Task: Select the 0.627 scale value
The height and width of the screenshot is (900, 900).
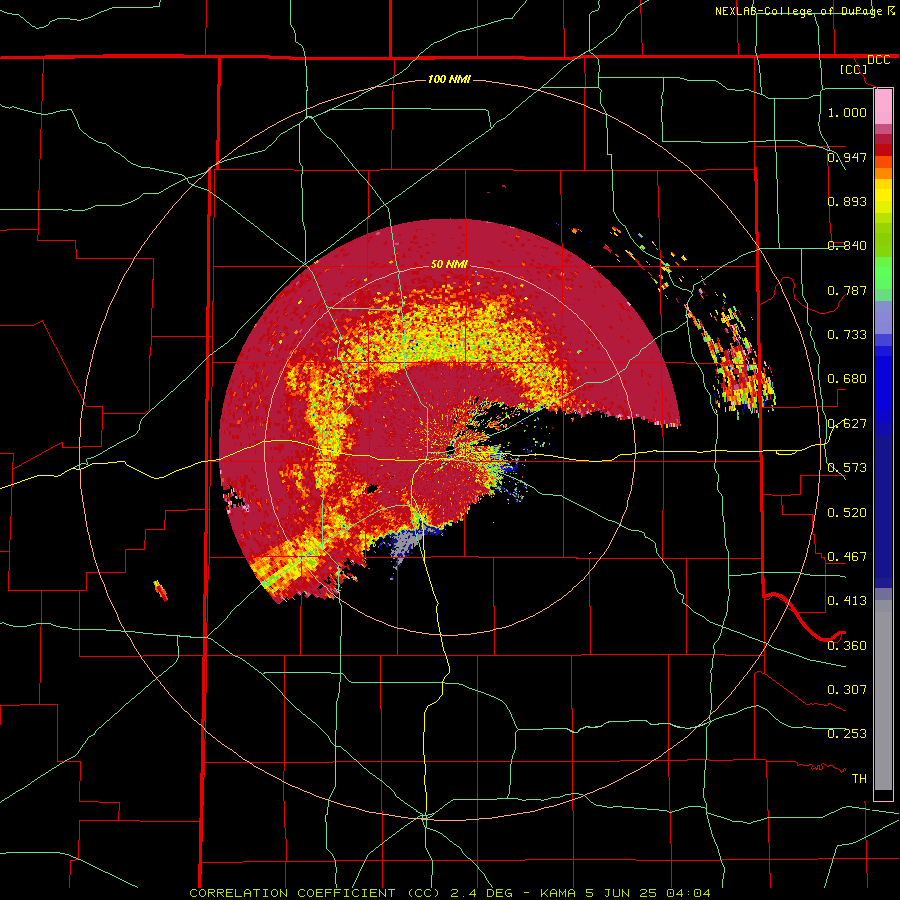Action: 847,423
